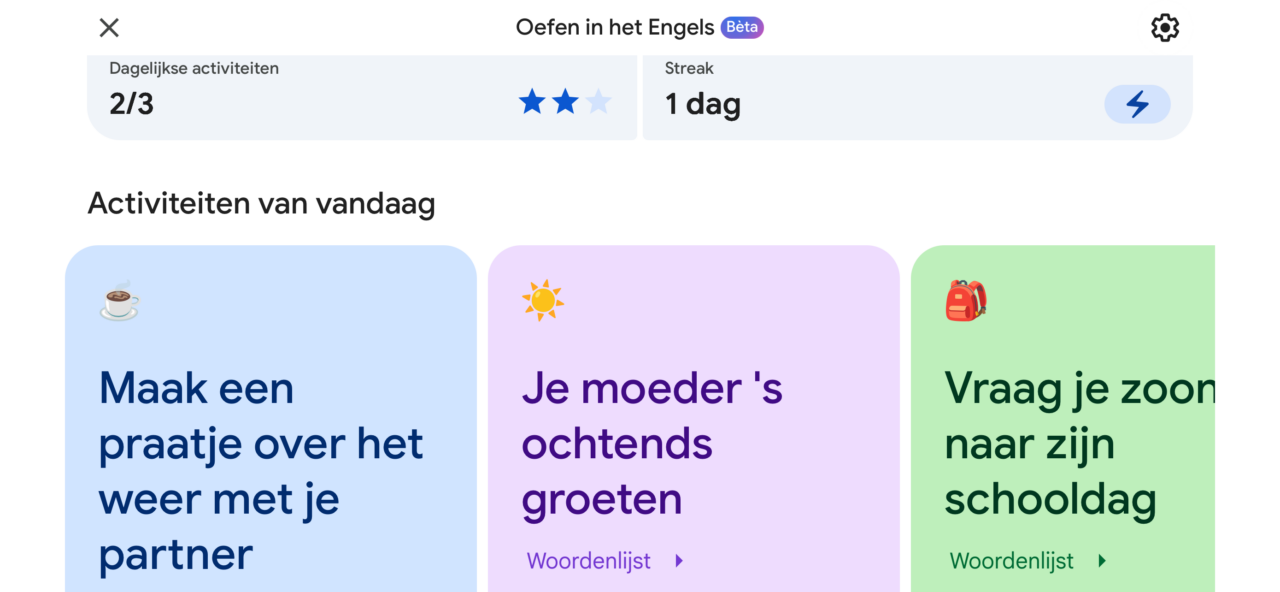Start 'Je moeder 's ochtends groeten' activity
This screenshot has height=592, width=1280.
coord(652,443)
